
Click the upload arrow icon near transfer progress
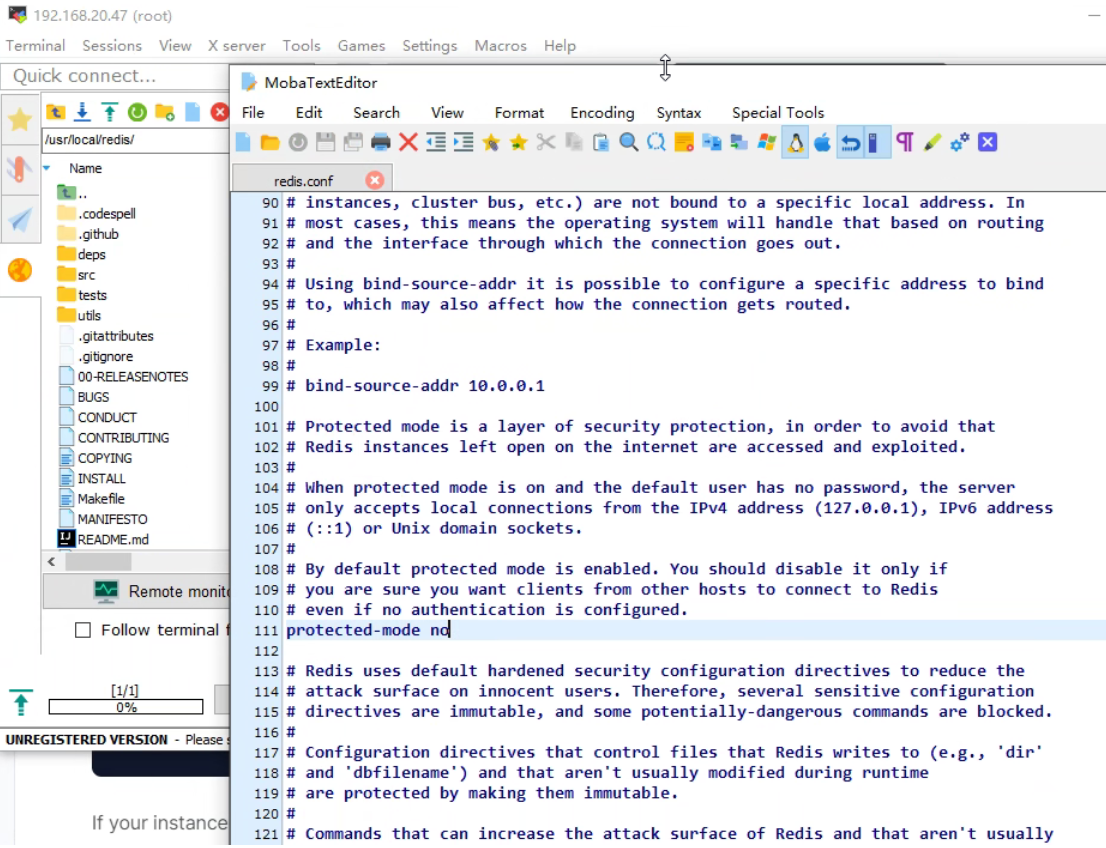(x=21, y=702)
